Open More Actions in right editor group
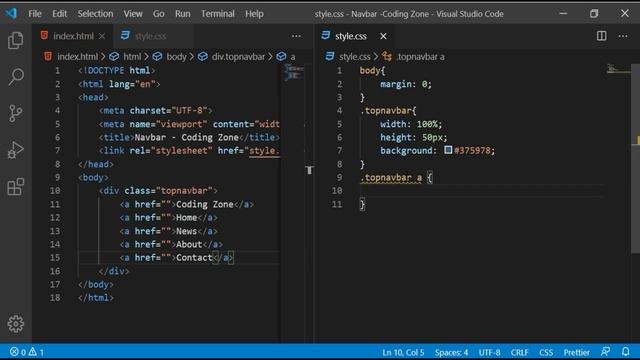 point(623,36)
